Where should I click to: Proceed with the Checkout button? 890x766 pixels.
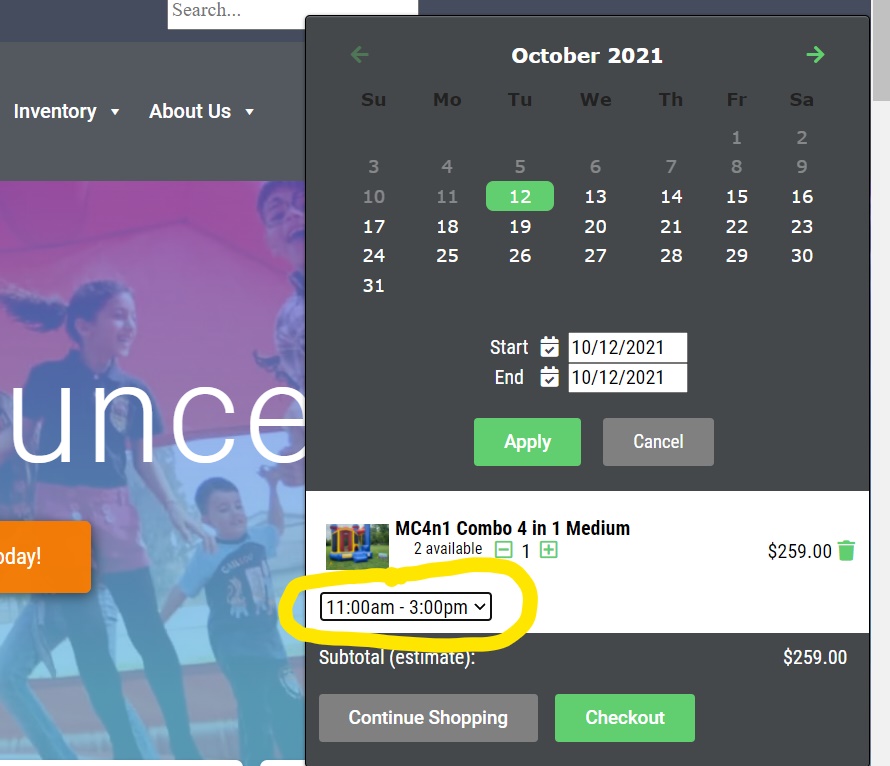pyautogui.click(x=625, y=718)
